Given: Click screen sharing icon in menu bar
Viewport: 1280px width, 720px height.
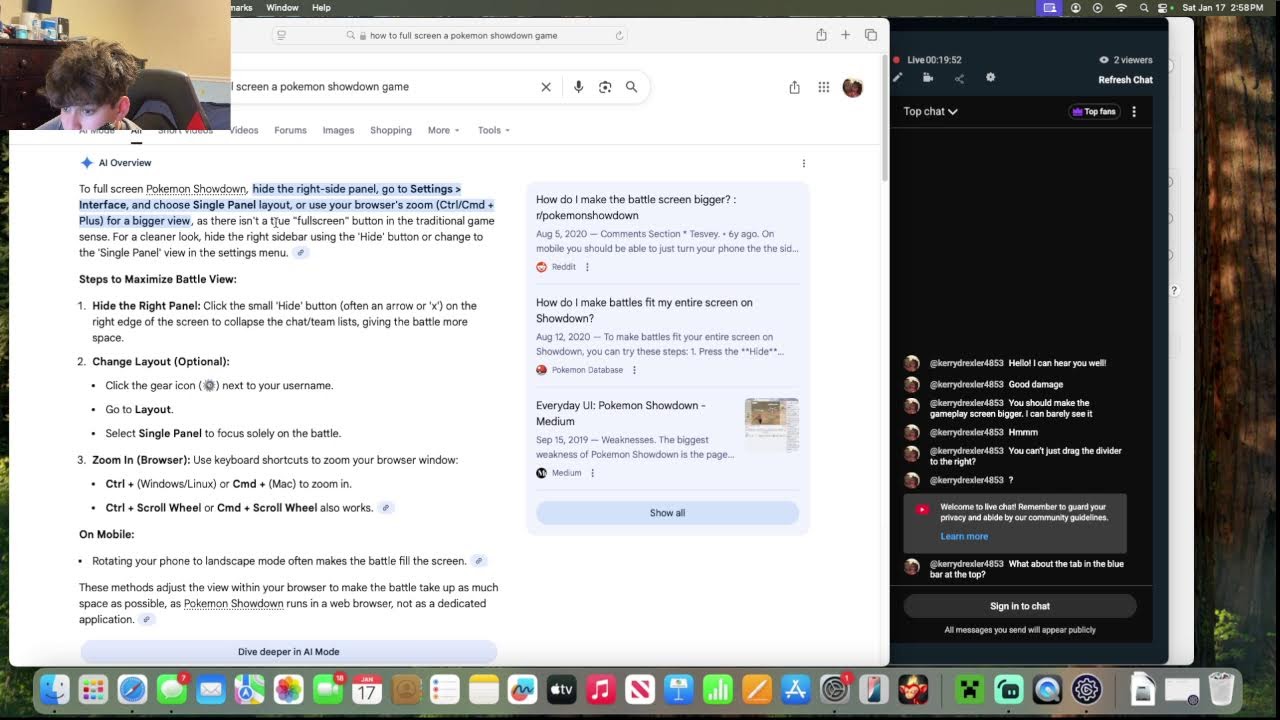Looking at the screenshot, I should point(1049,7).
